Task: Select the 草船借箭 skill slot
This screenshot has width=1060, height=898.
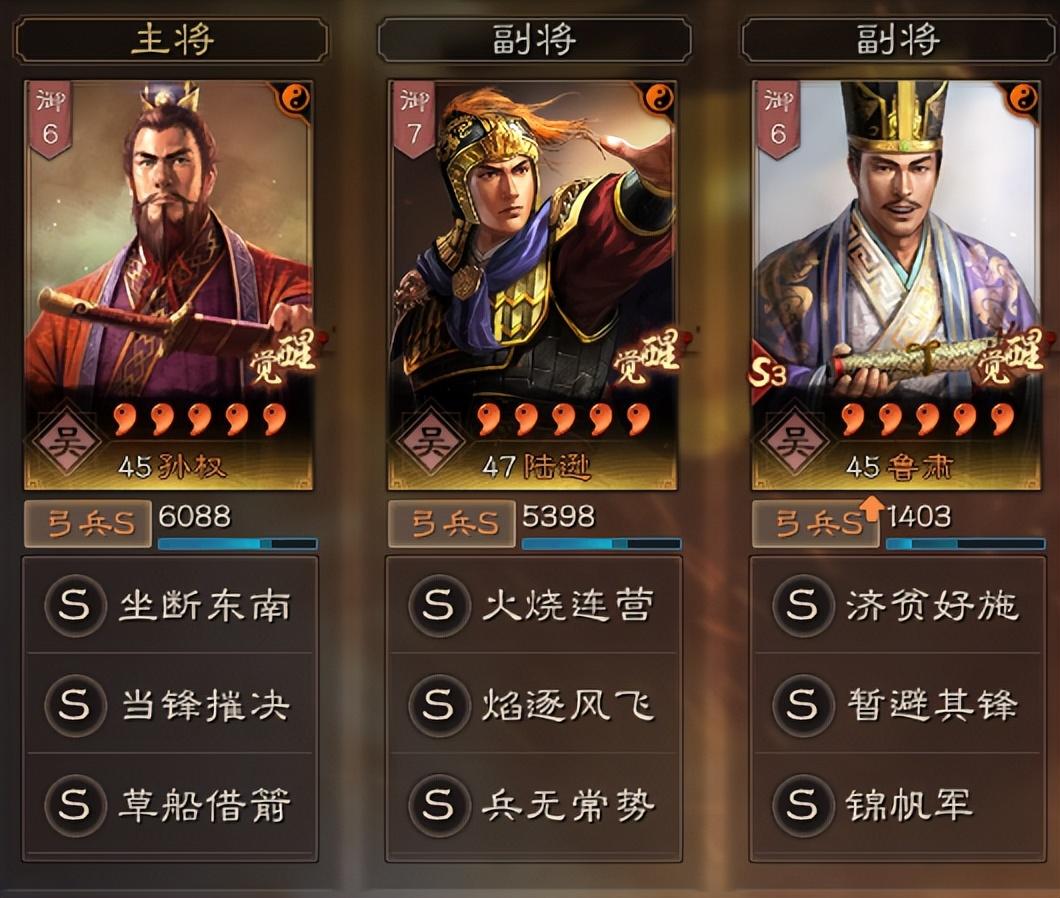Action: 170,806
